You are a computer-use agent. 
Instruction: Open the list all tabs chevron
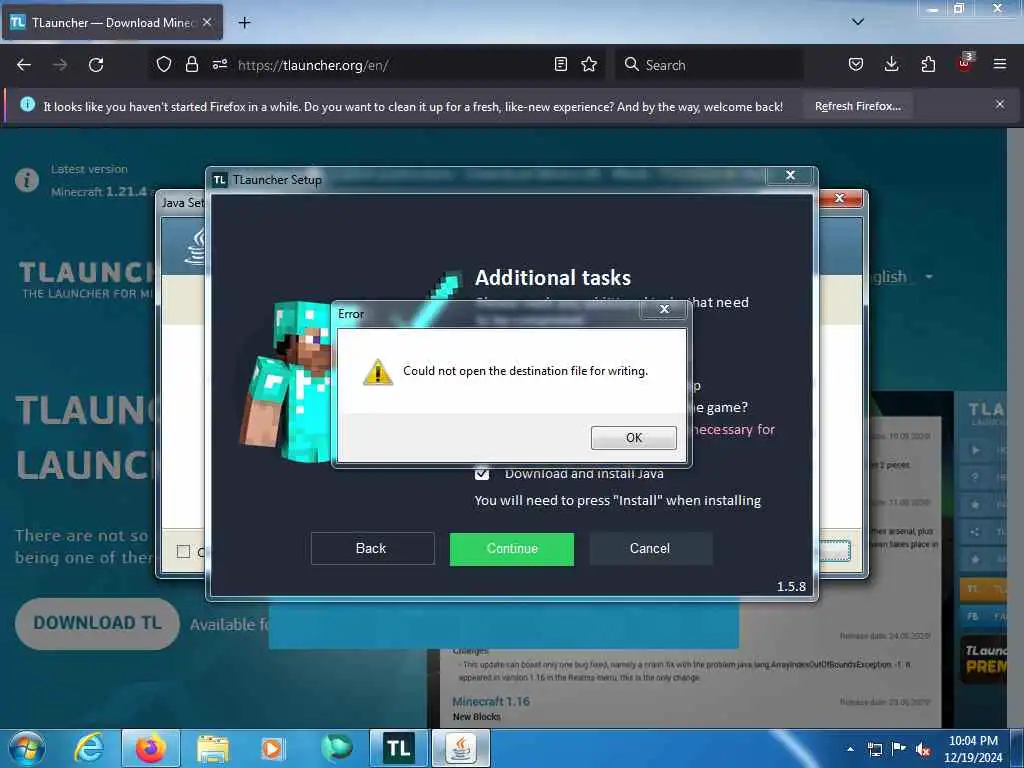tap(858, 22)
